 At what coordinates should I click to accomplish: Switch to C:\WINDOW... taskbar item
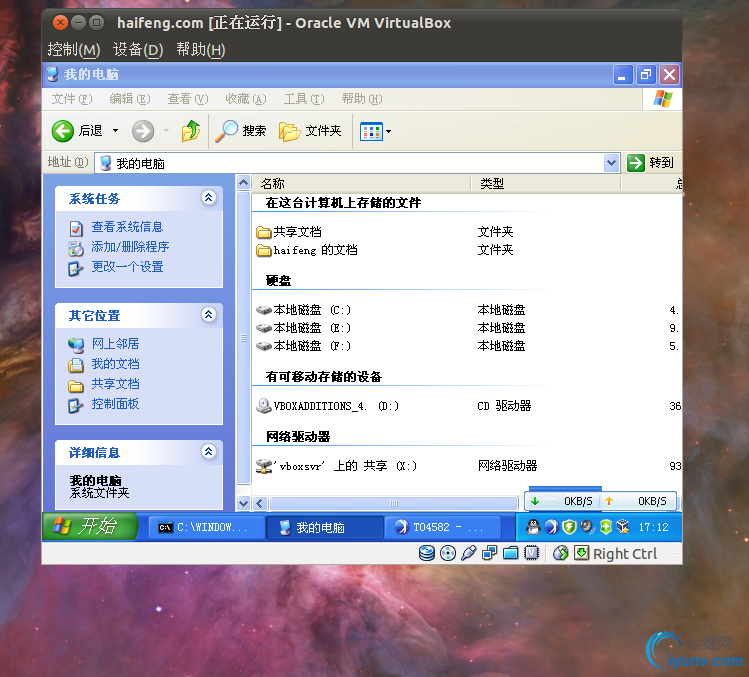(206, 527)
